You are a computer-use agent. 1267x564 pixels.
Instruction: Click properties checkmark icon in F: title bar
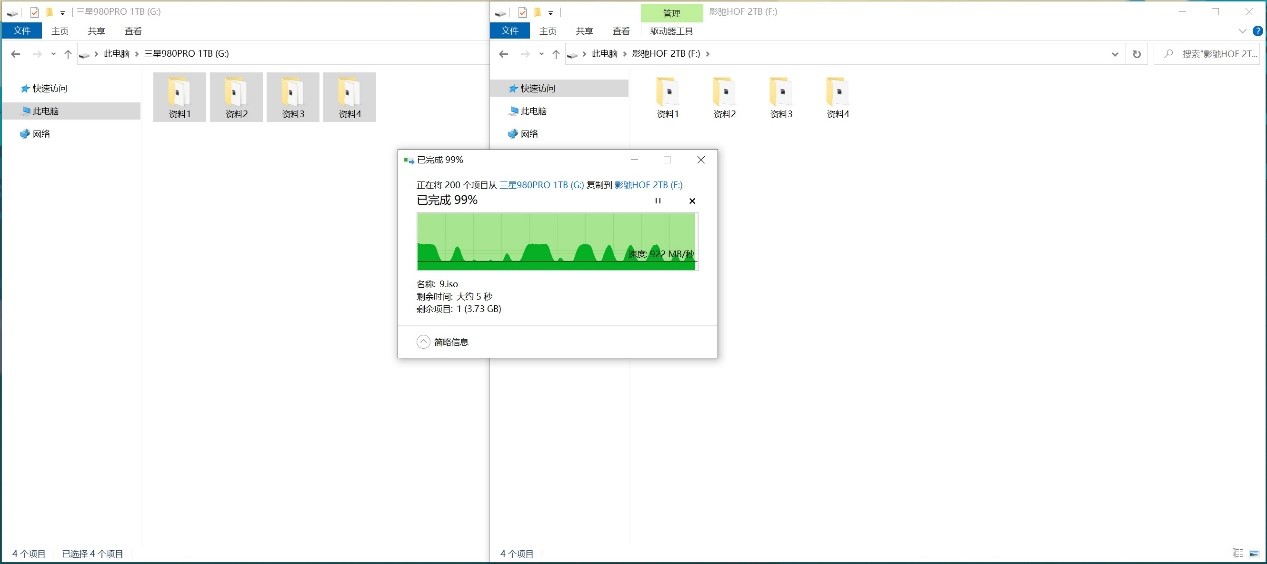pyautogui.click(x=522, y=12)
